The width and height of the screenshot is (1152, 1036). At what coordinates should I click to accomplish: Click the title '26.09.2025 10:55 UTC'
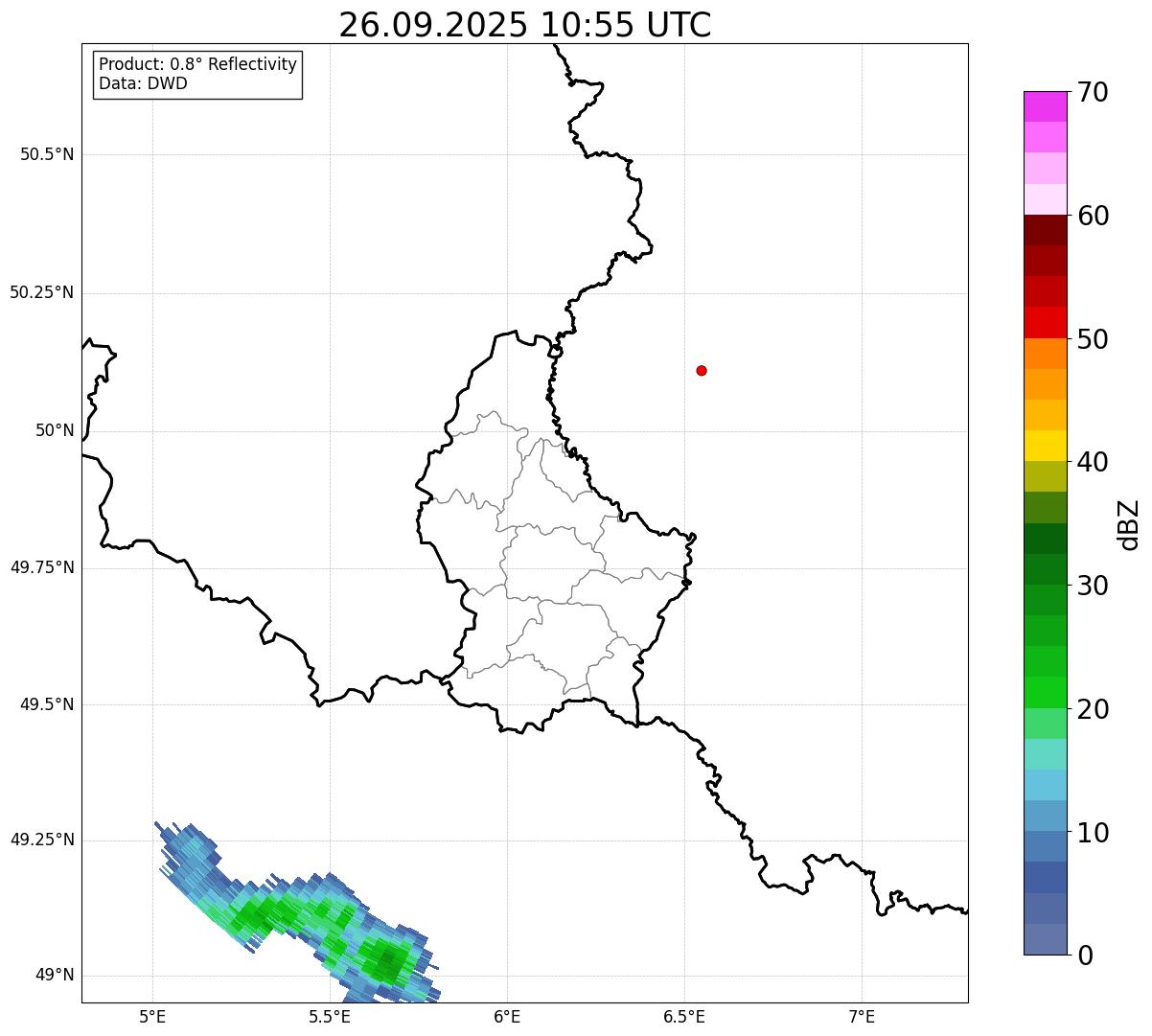point(525,25)
